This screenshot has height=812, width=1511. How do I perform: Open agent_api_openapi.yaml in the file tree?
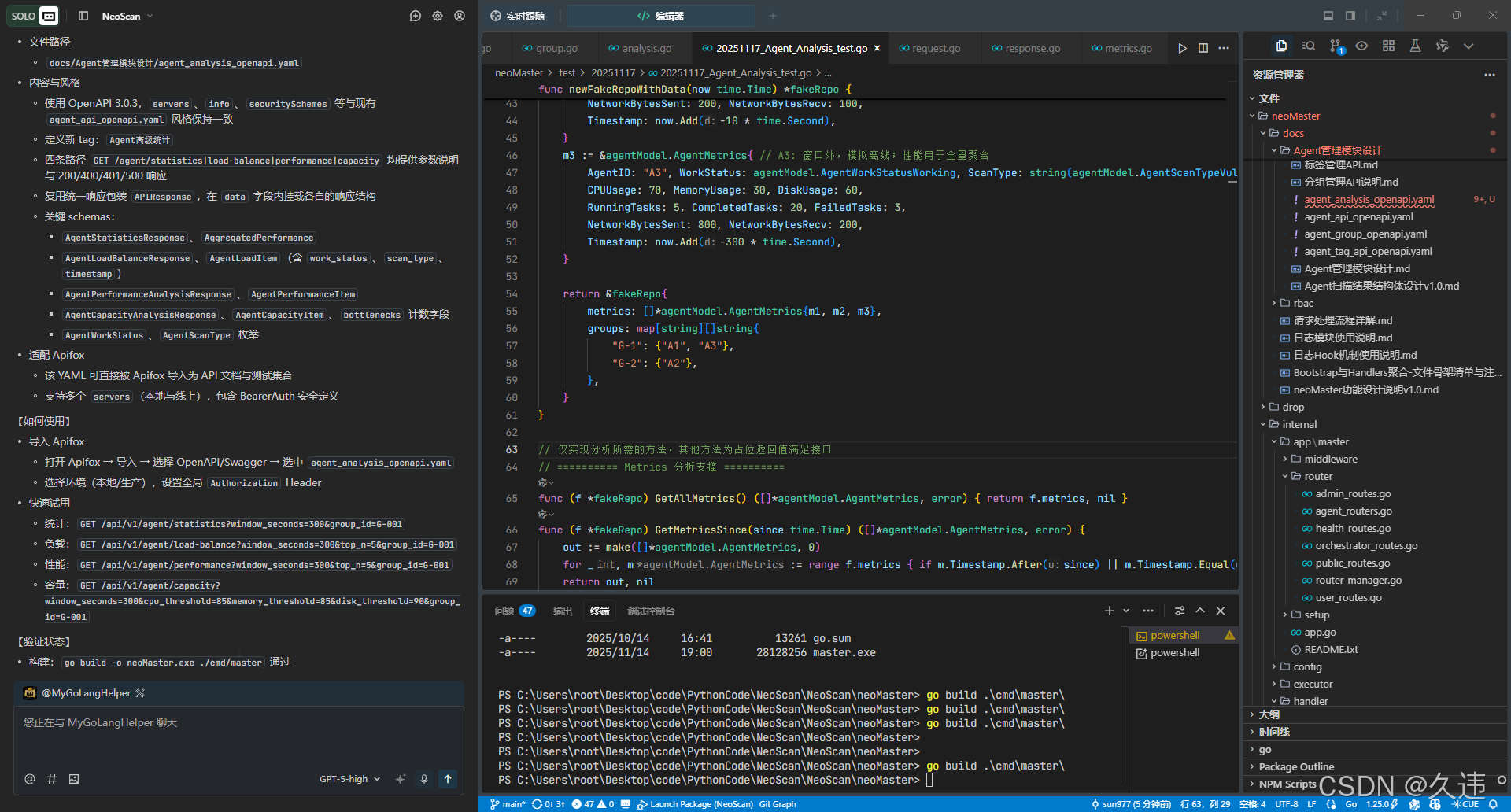[1358, 217]
